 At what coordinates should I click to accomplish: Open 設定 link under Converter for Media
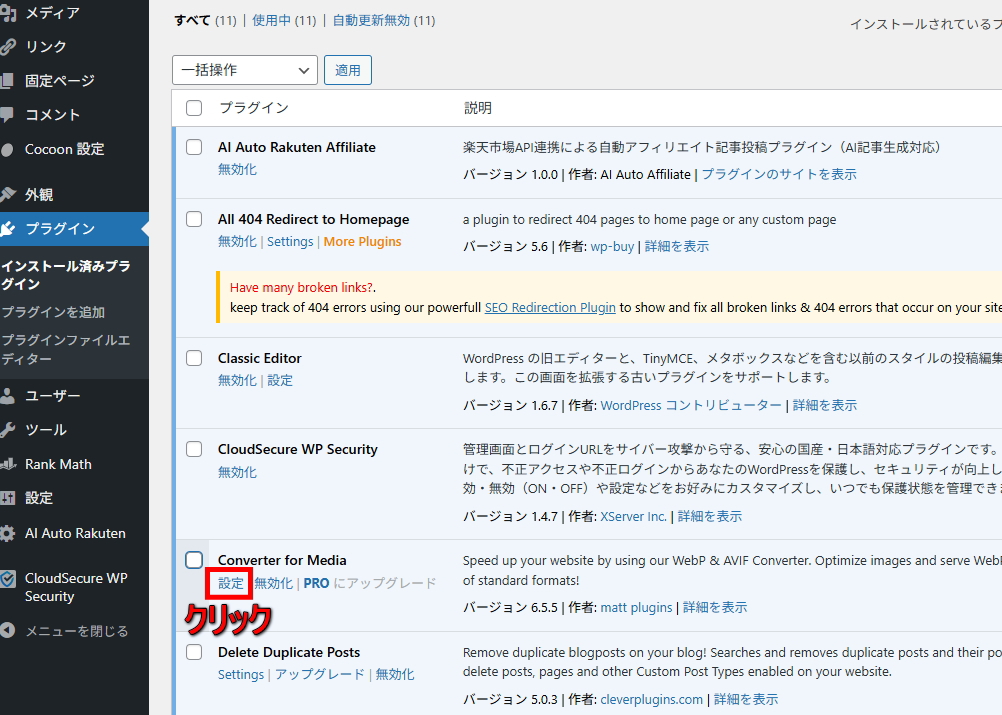pos(231,583)
